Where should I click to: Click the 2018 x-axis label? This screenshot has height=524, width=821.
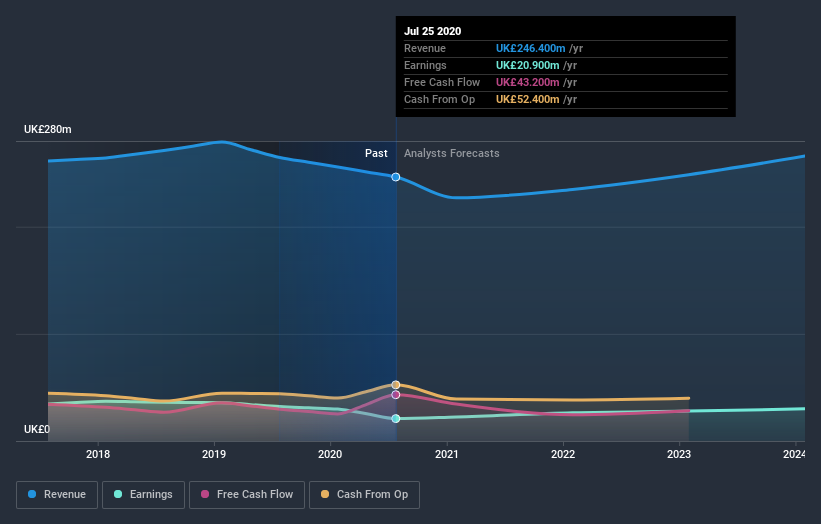pyautogui.click(x=98, y=454)
